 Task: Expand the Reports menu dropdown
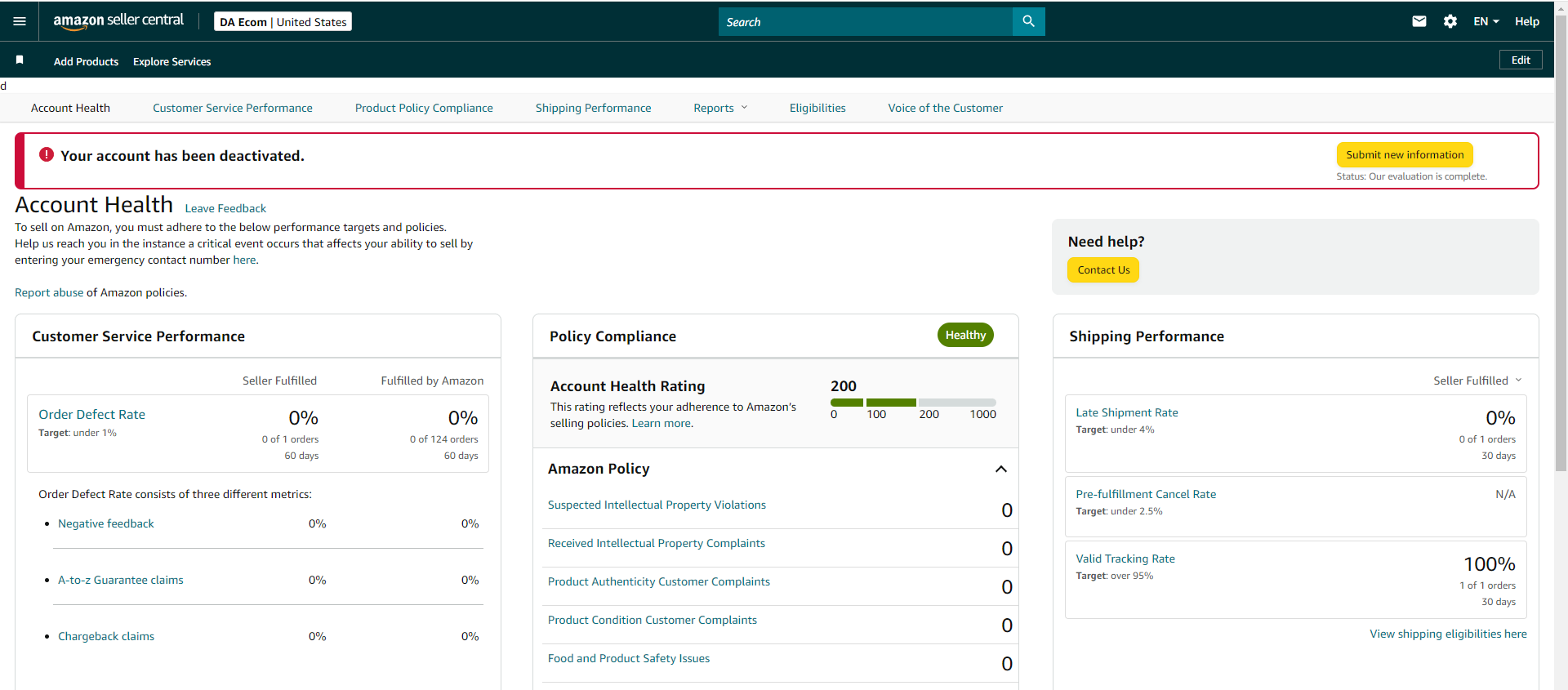pos(720,108)
